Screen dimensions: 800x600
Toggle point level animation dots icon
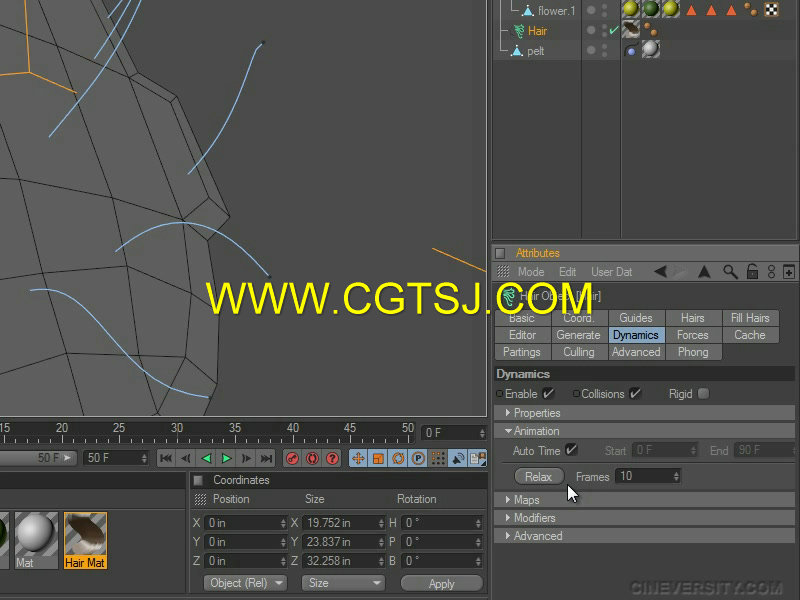point(438,458)
